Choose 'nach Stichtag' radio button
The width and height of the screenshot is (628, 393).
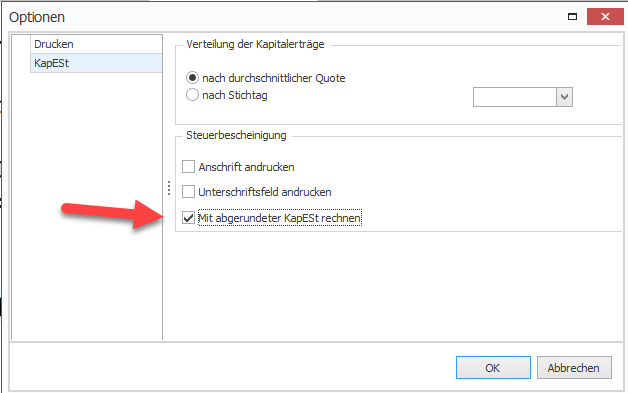click(x=192, y=95)
